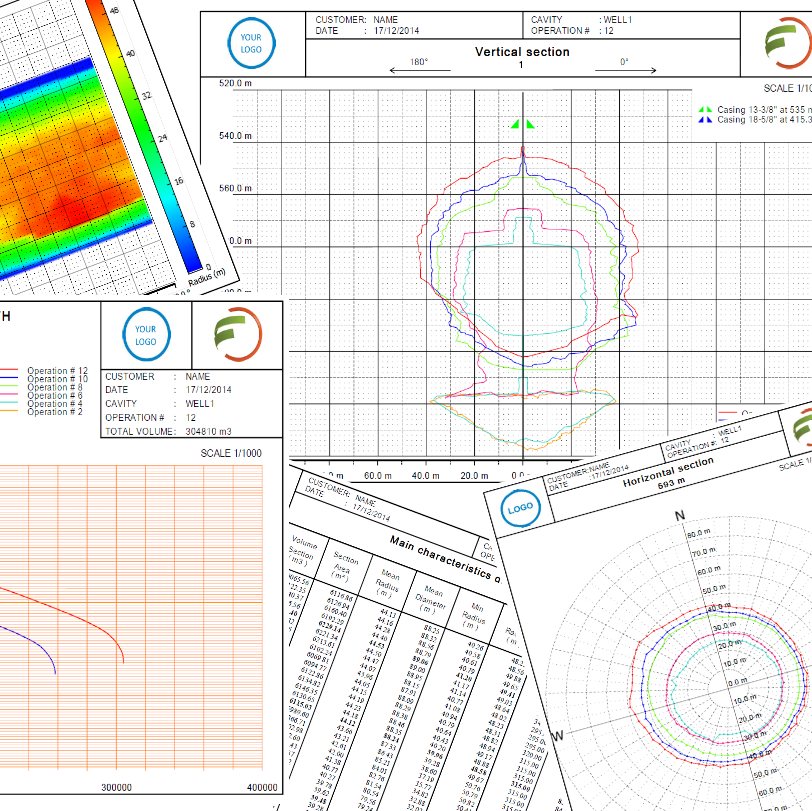Click the green-orange company logo beside Vertical section header
Image resolution: width=812 pixels, height=811 pixels.
click(x=788, y=43)
